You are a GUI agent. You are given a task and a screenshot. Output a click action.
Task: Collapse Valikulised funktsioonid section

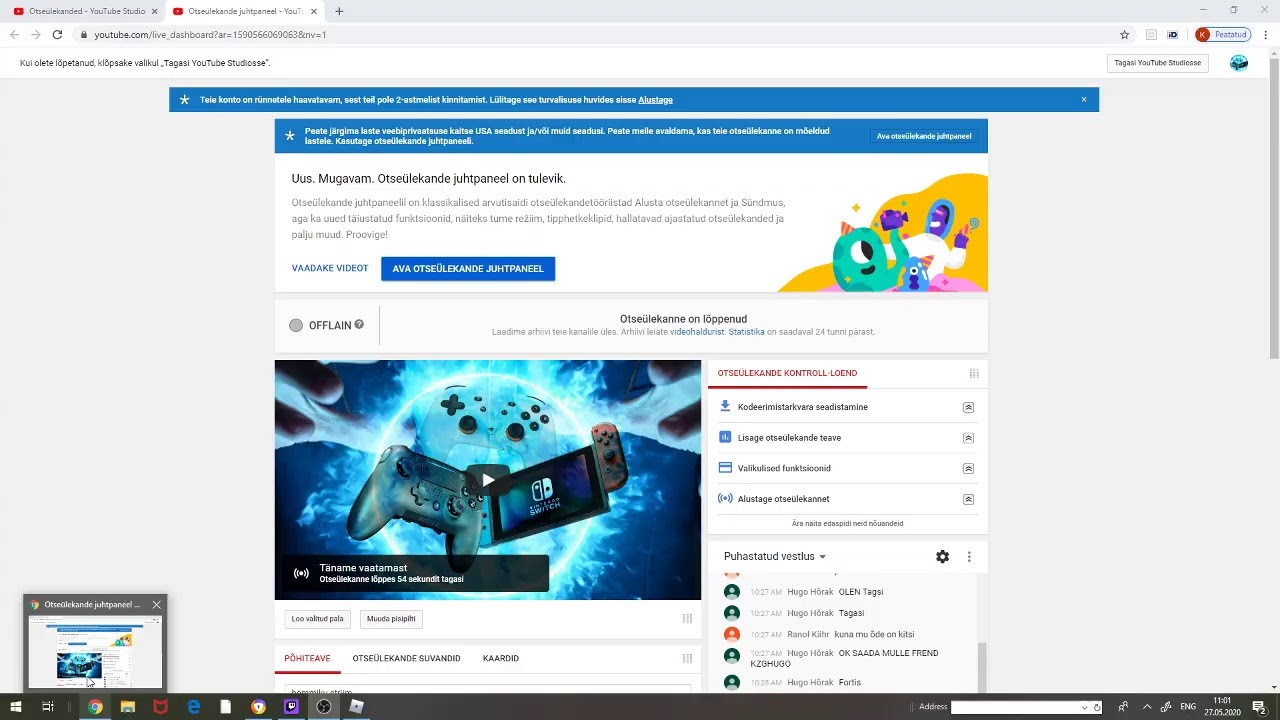pos(968,468)
